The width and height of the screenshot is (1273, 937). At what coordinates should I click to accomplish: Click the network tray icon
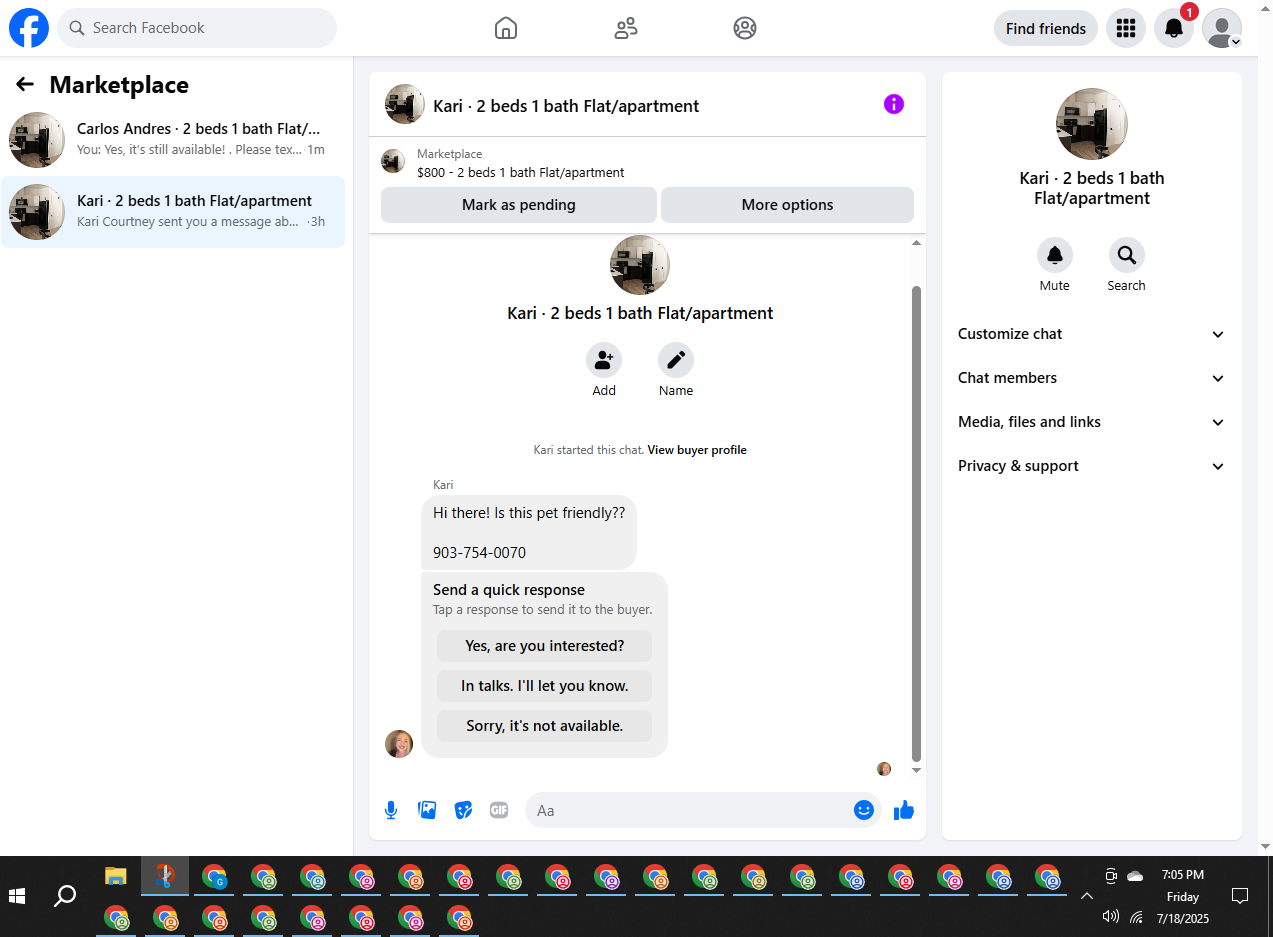pyautogui.click(x=1136, y=917)
